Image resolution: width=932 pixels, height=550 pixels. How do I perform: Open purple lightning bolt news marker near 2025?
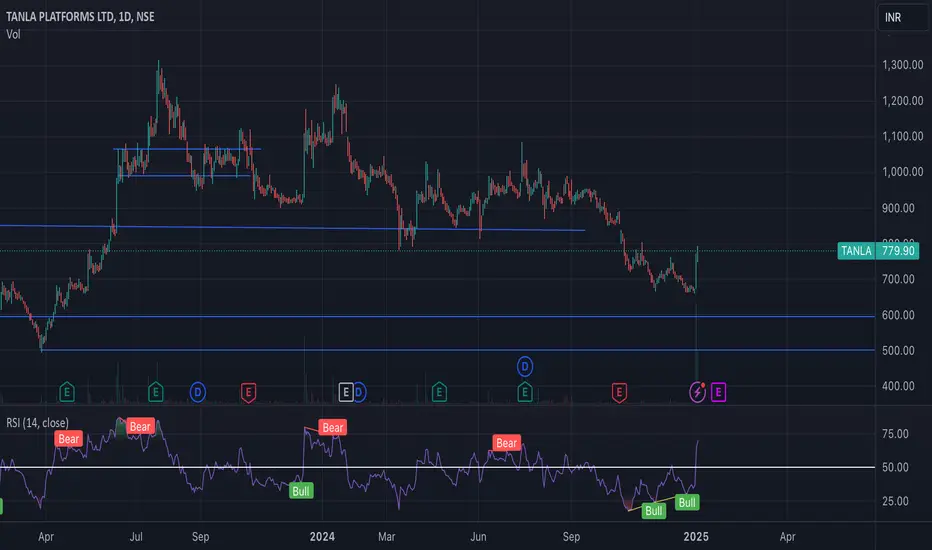pyautogui.click(x=697, y=392)
